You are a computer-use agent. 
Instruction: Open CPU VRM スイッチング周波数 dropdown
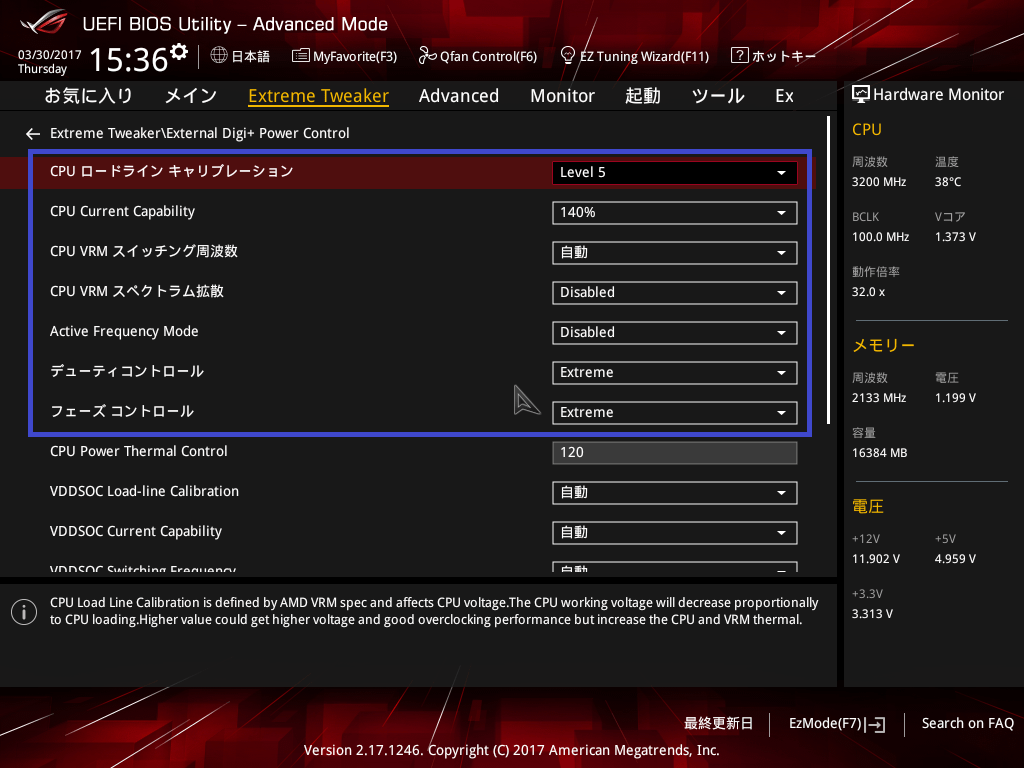coord(675,253)
